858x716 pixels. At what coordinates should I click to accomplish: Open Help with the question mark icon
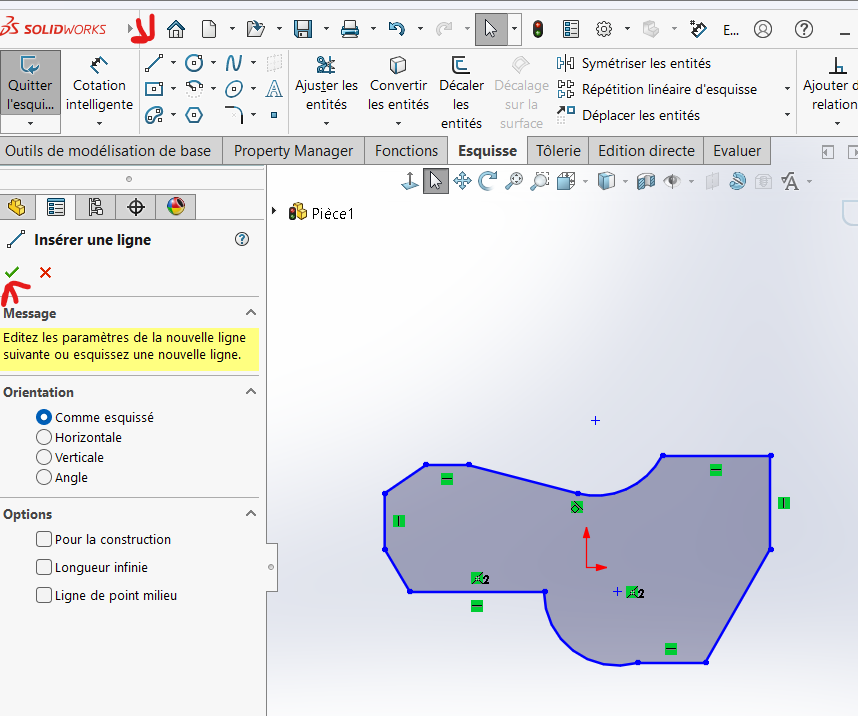804,28
